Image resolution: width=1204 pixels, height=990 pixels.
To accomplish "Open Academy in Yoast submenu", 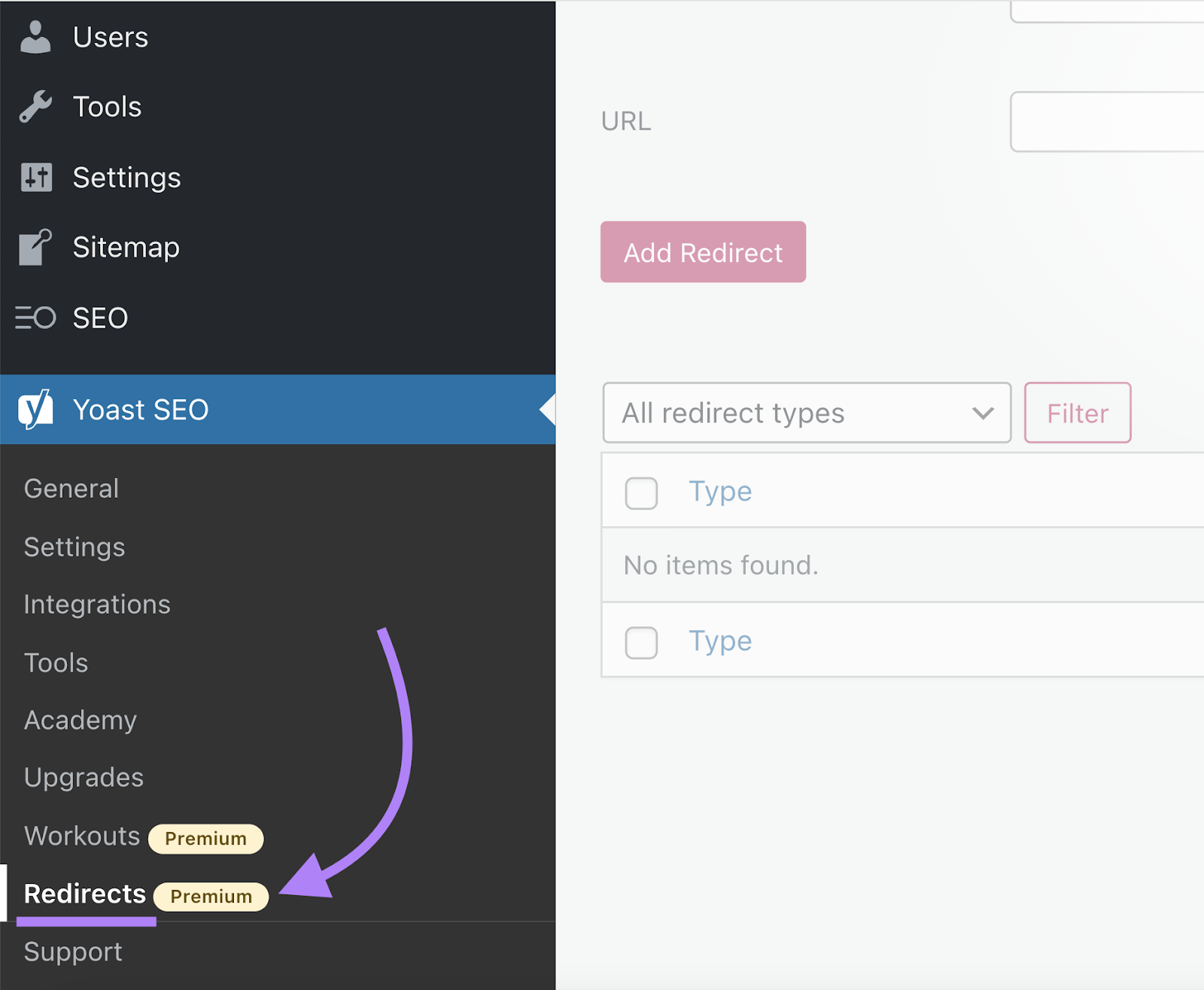I will (x=81, y=720).
